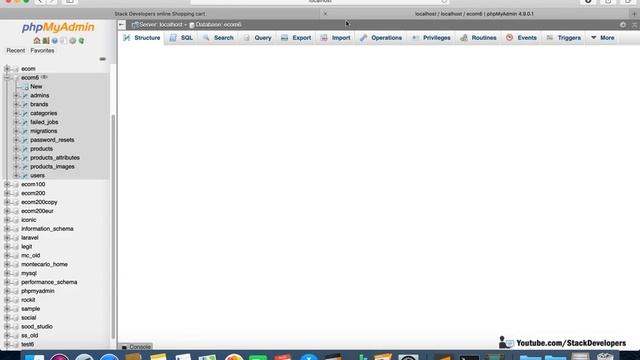Click Import tab icon
This screenshot has height=360, width=640.
pos(324,38)
